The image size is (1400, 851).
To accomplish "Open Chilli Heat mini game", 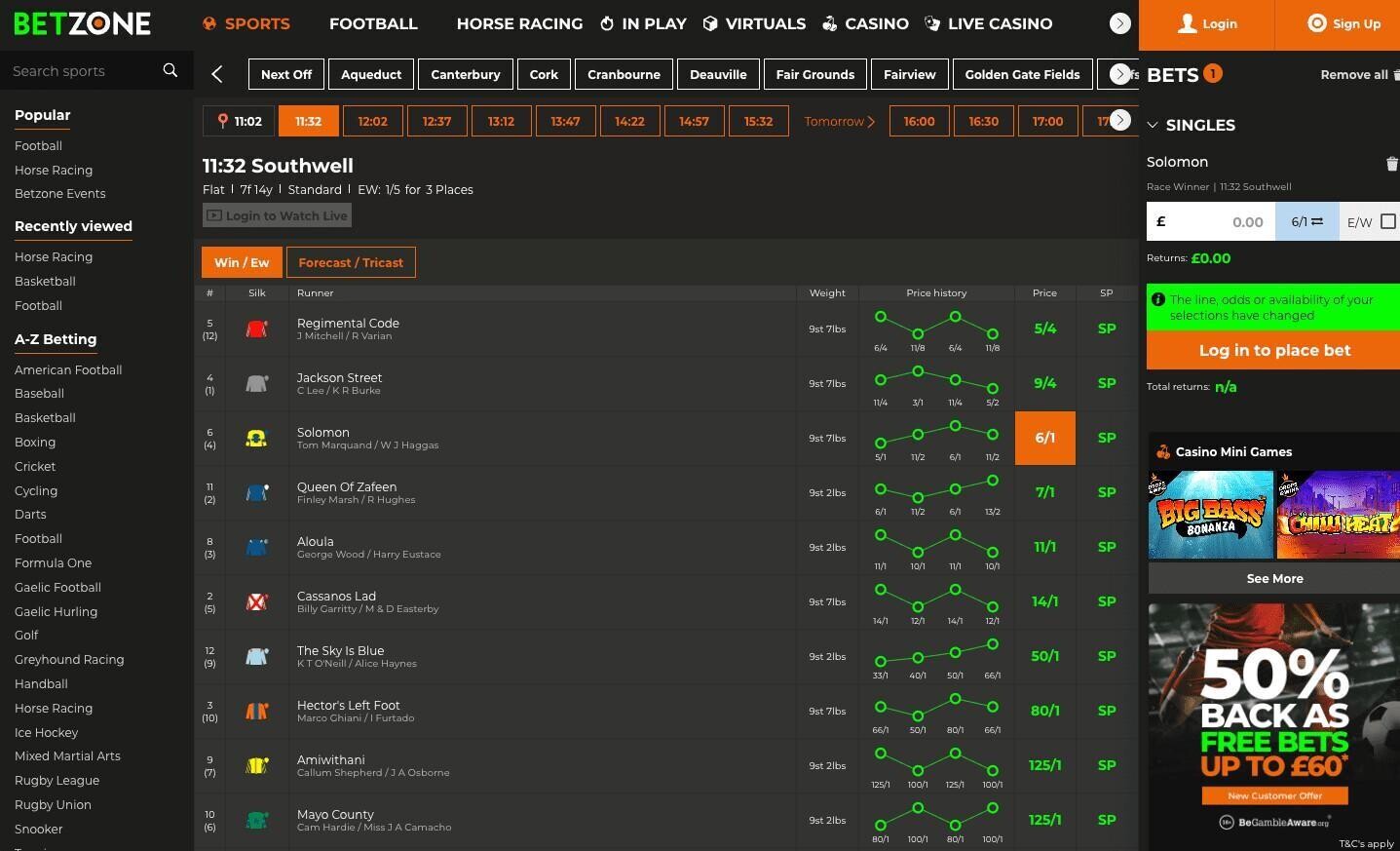I will [1339, 515].
